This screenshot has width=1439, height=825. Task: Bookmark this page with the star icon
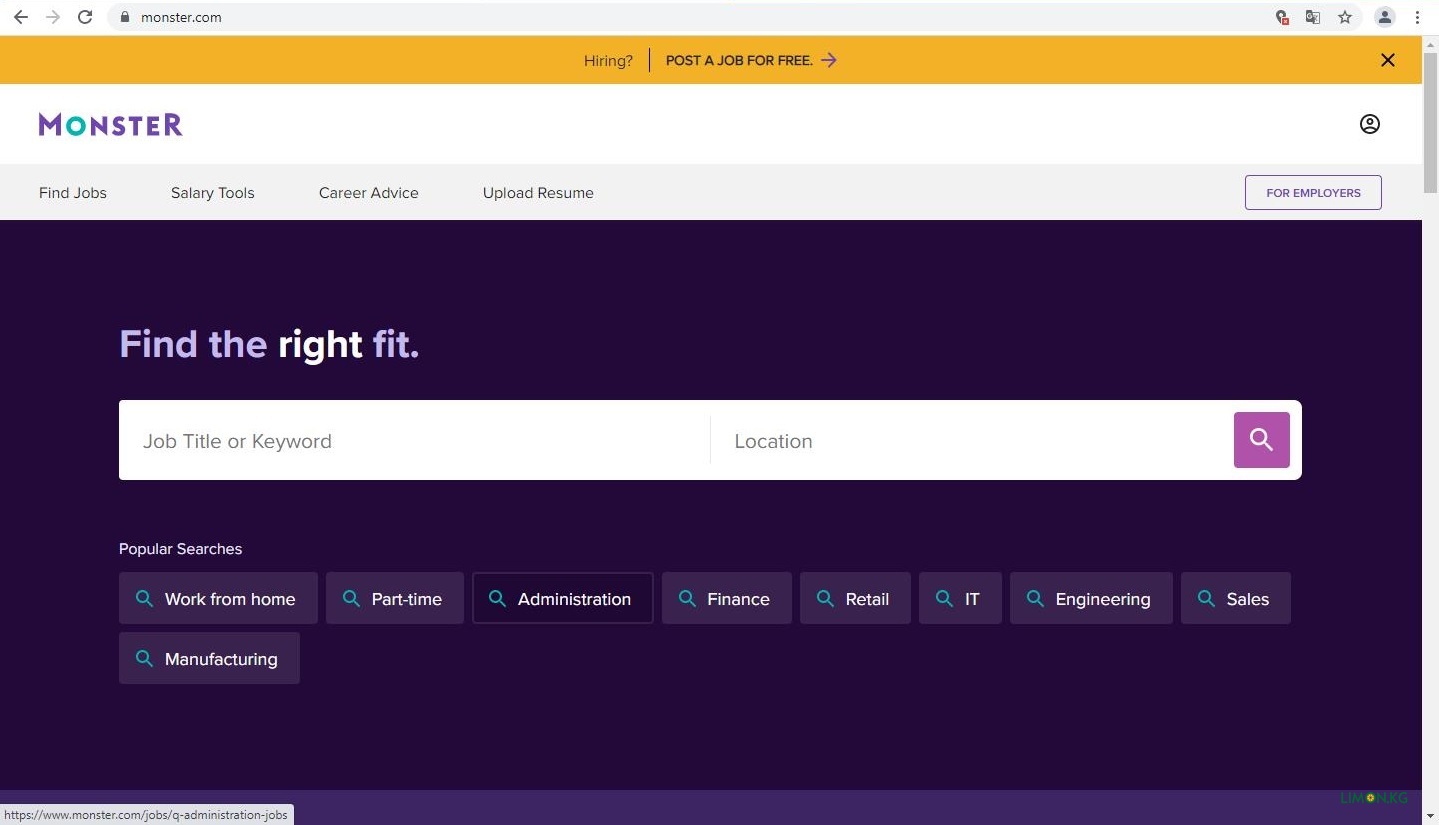[x=1345, y=17]
